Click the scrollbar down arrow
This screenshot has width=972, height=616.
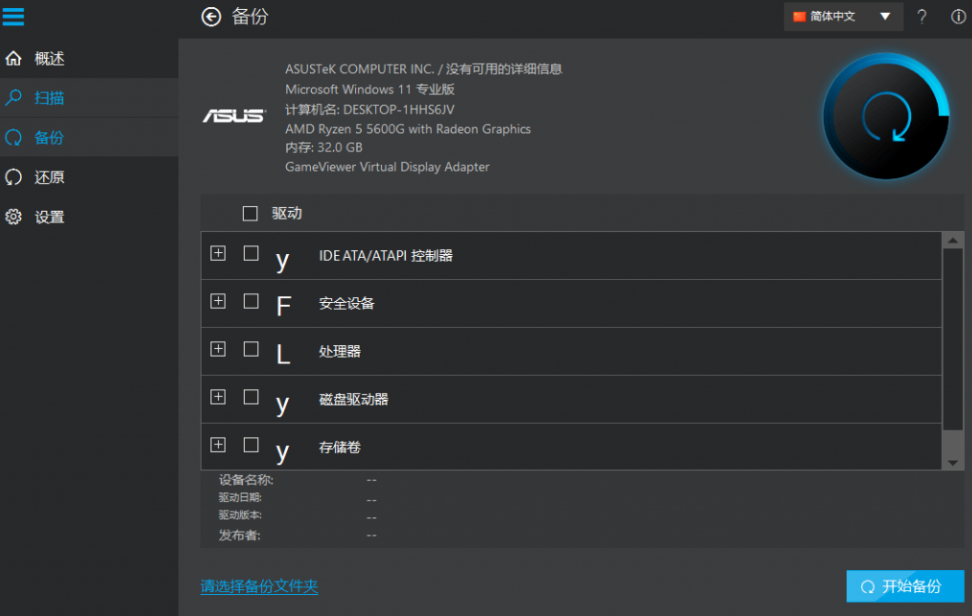[x=954, y=462]
